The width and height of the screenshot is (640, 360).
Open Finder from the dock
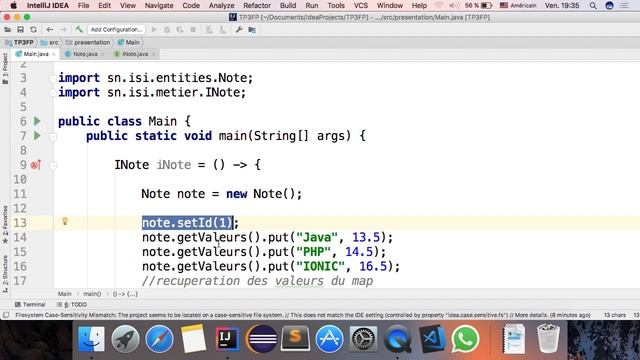[91, 339]
